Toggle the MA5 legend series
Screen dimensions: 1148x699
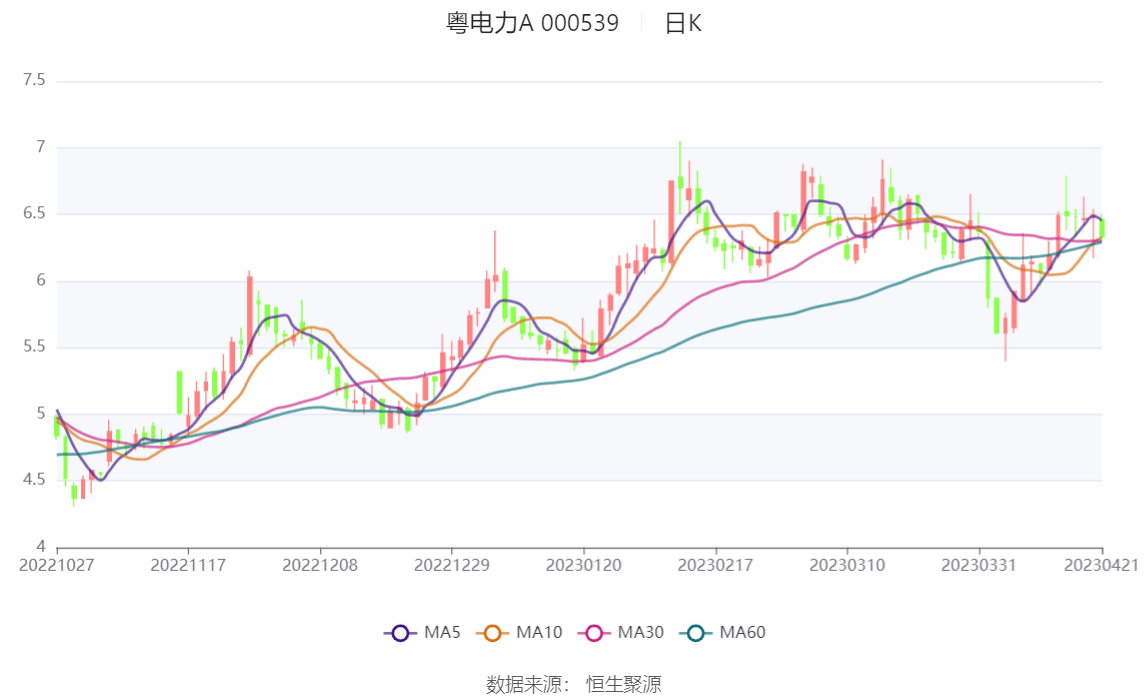coord(422,632)
